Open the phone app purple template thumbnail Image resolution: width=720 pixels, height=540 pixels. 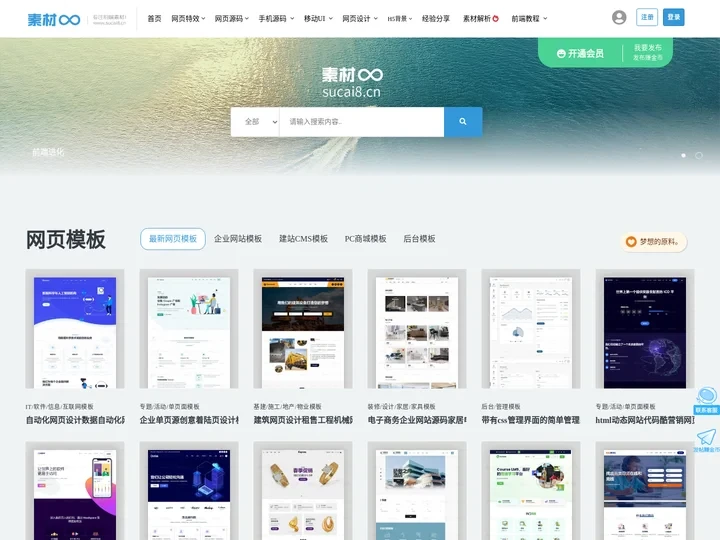pyautogui.click(x=75, y=491)
